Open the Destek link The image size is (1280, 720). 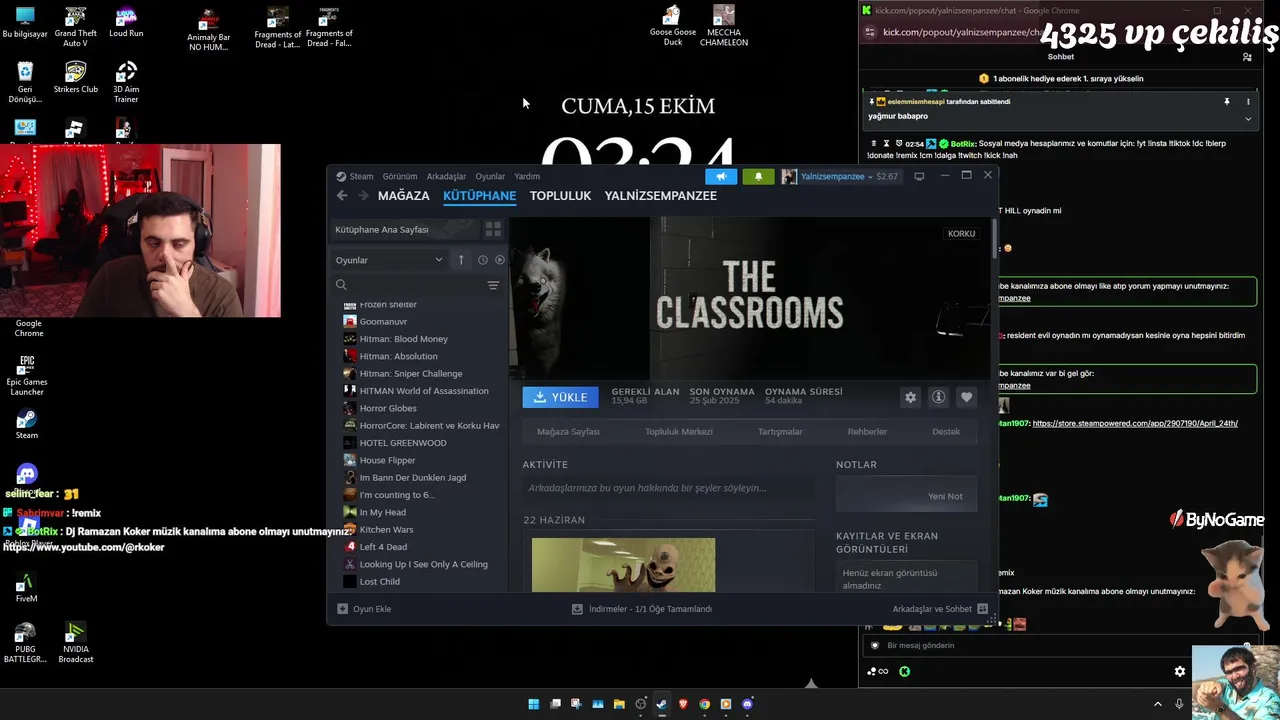click(x=946, y=432)
